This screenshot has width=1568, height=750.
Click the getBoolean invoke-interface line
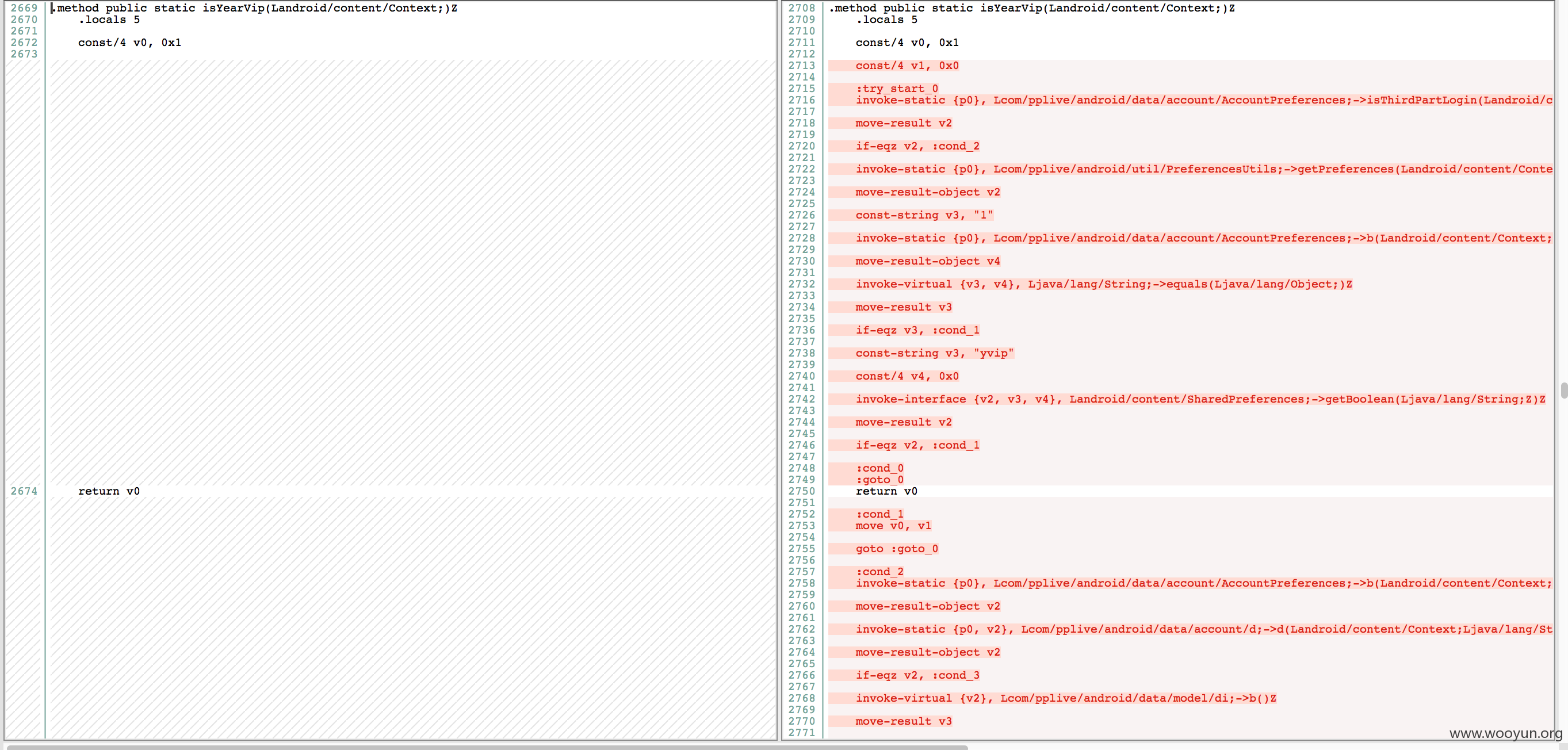1200,400
